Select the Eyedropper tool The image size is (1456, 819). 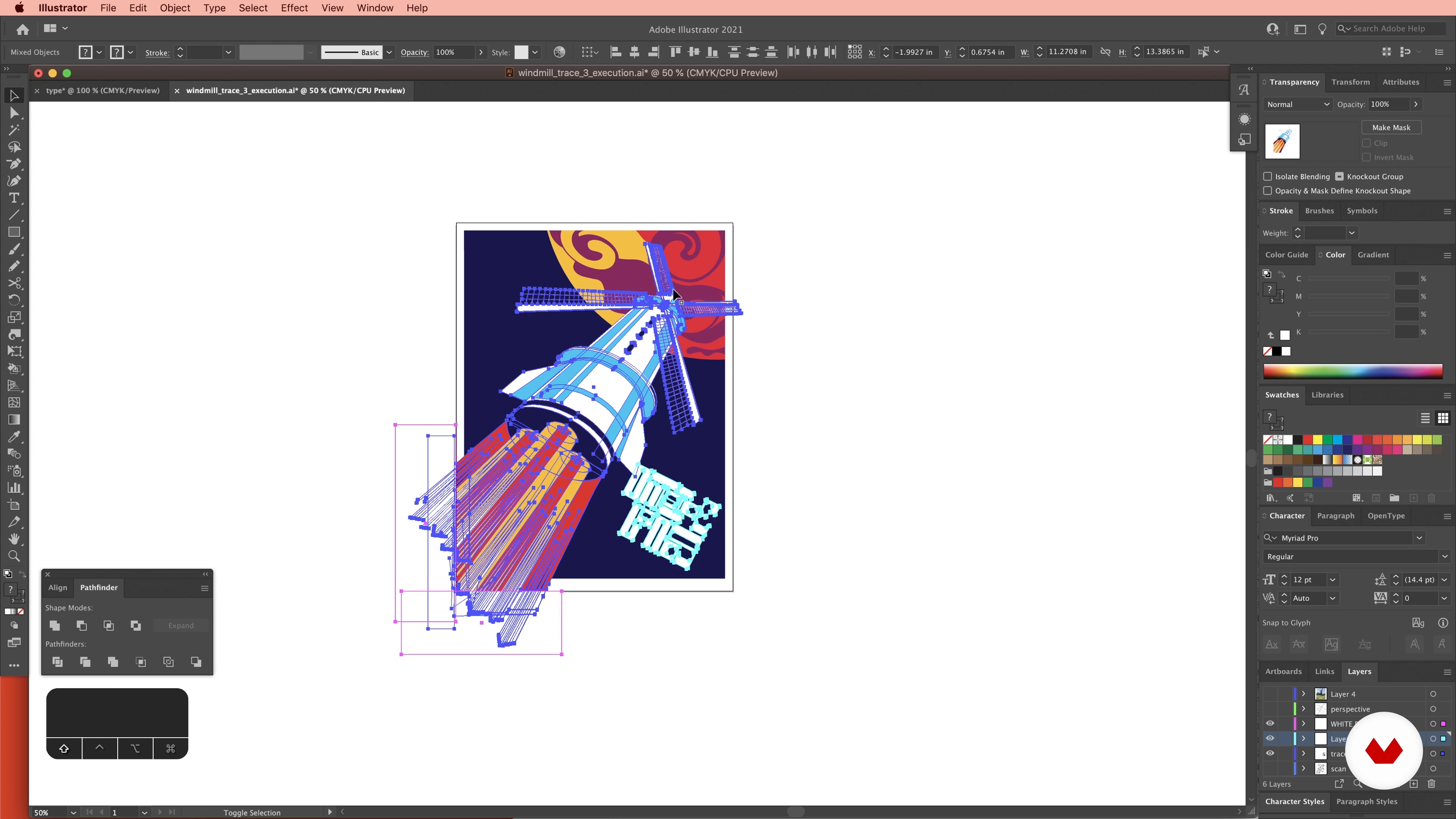pos(14,436)
